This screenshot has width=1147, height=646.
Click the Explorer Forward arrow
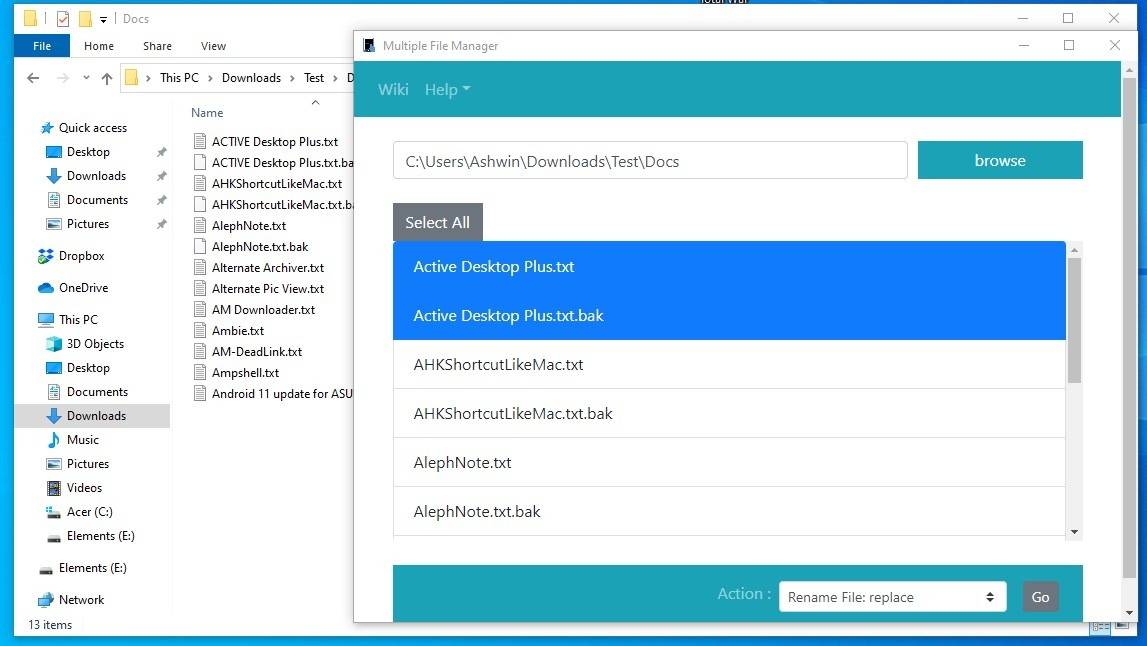coord(63,78)
